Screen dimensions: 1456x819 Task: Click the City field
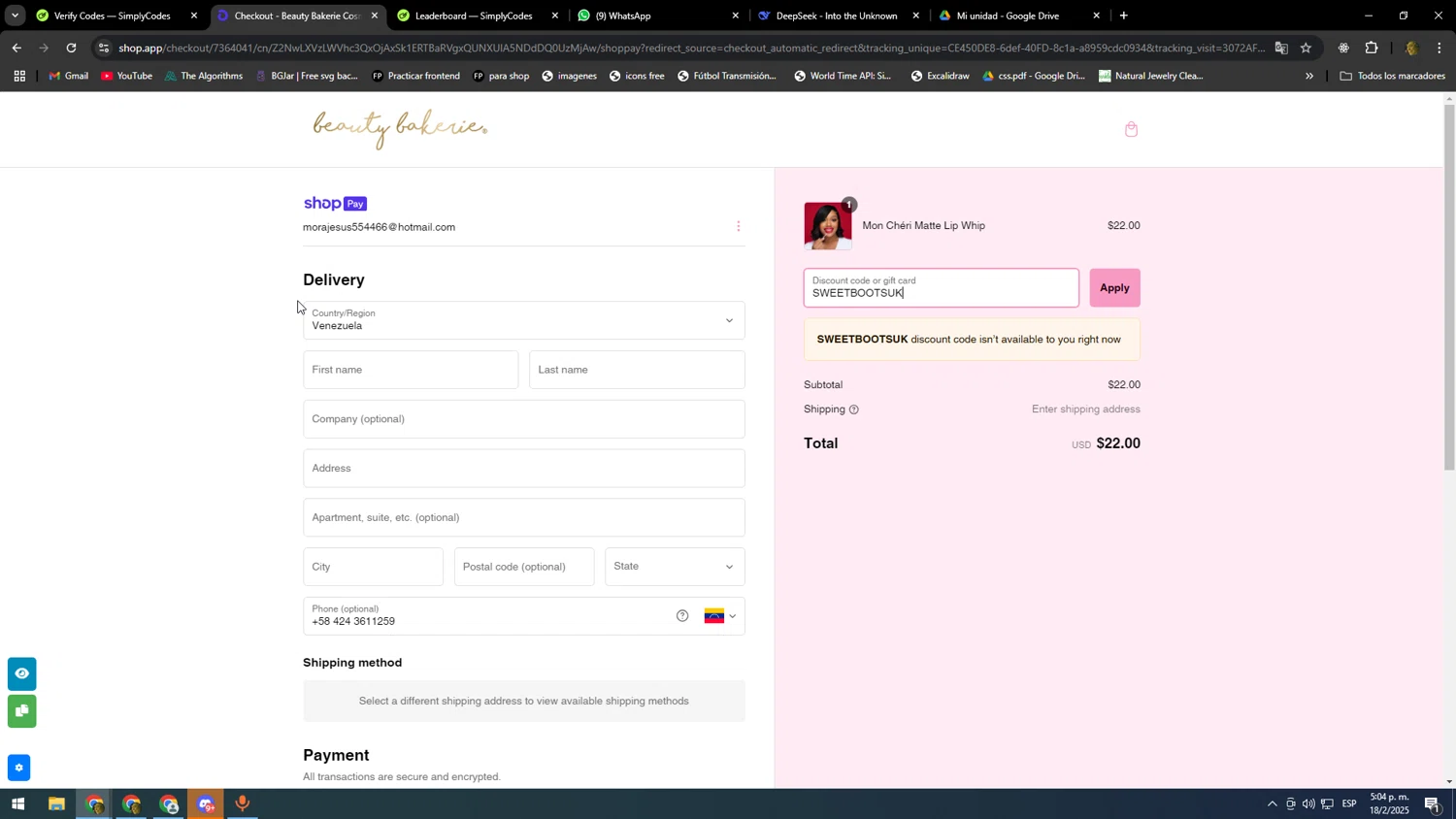click(373, 567)
